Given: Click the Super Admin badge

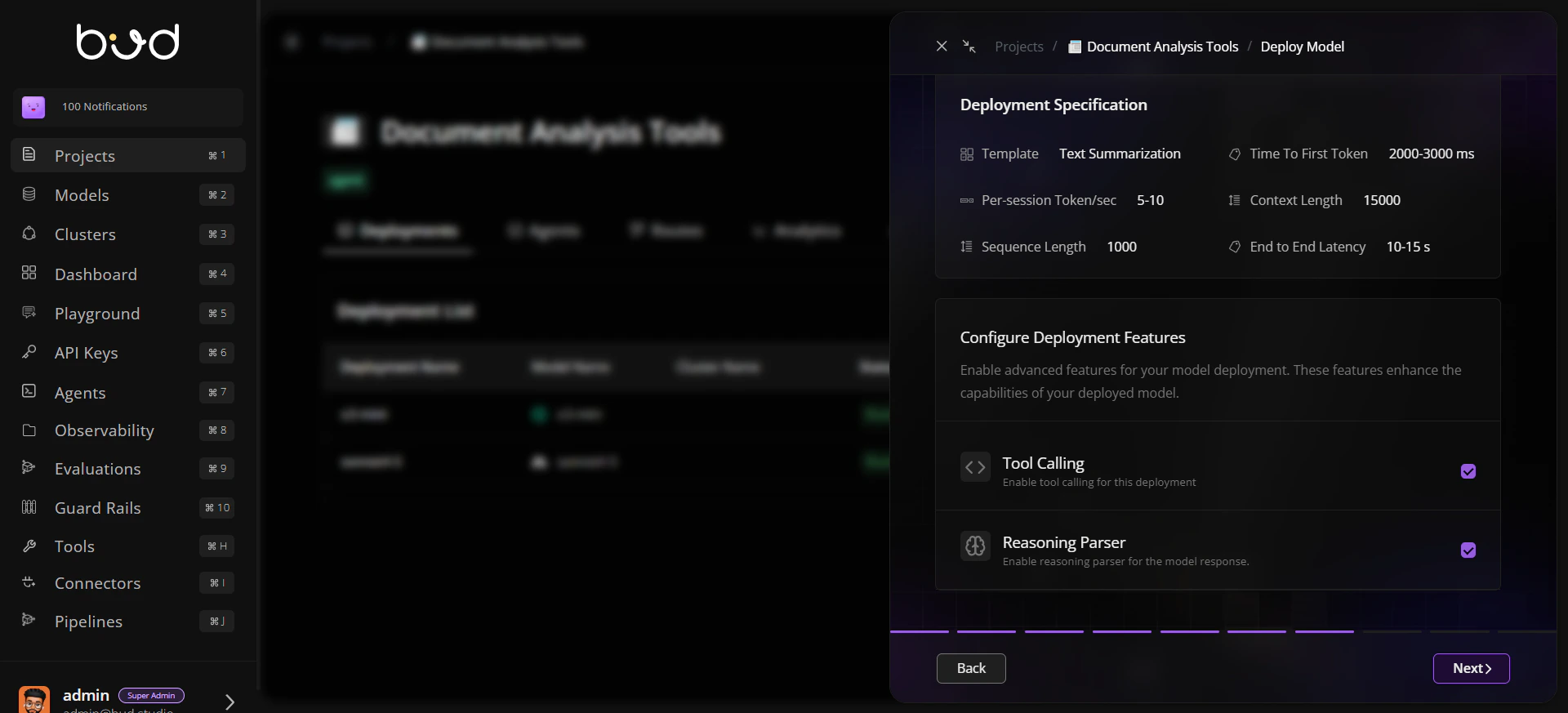Looking at the screenshot, I should (151, 695).
